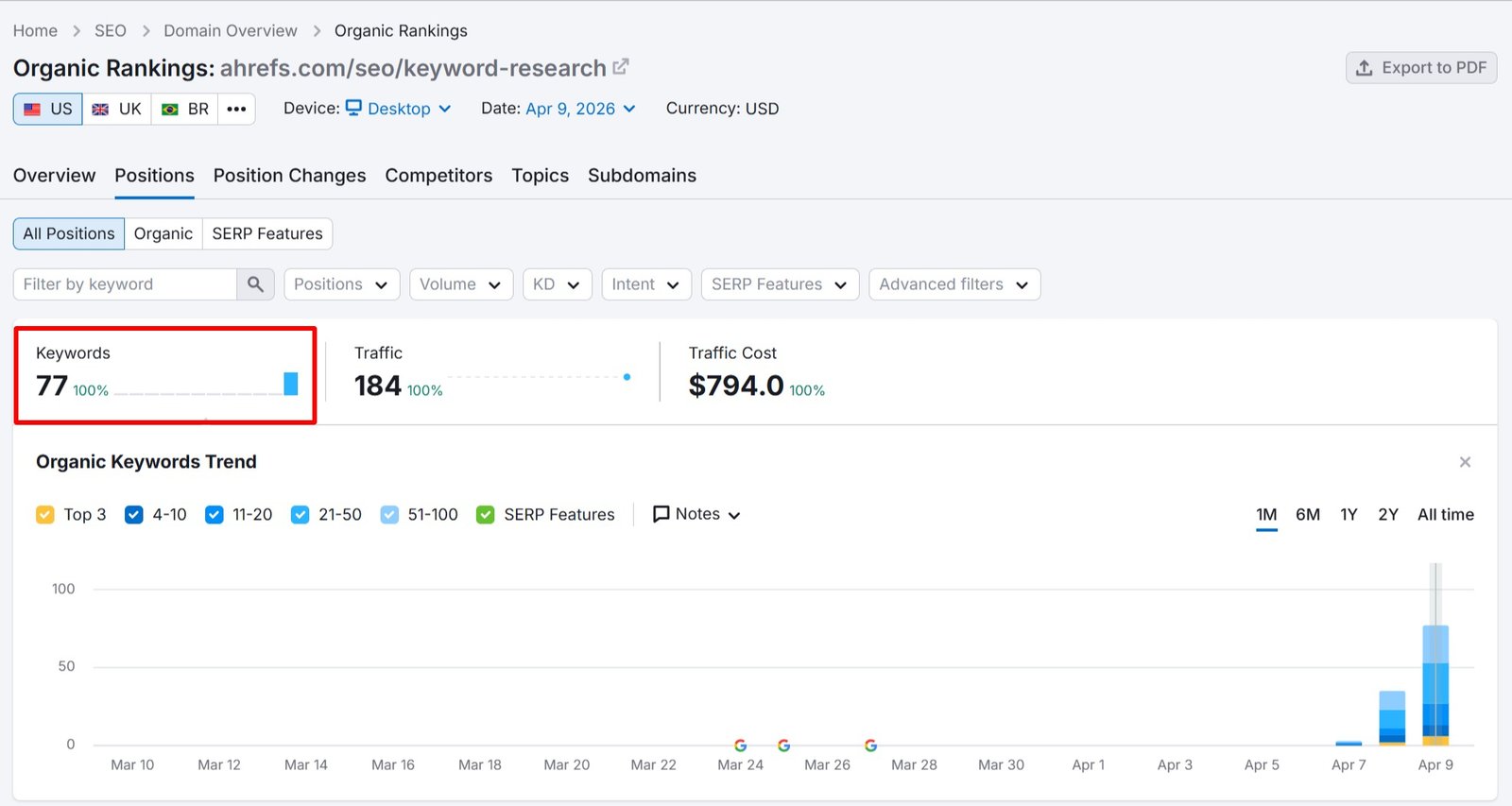Expand the SERP Features filter dropdown

pyautogui.click(x=780, y=284)
